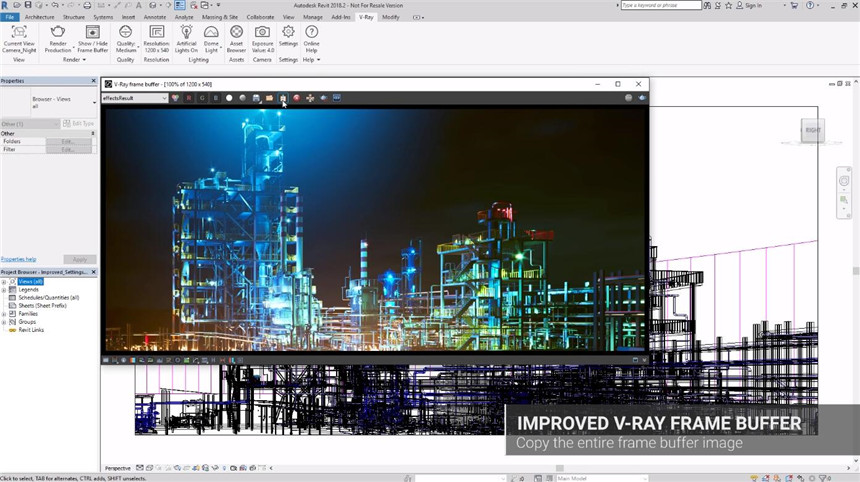Expand the Families tree node
The height and width of the screenshot is (482, 860).
click(x=4, y=313)
